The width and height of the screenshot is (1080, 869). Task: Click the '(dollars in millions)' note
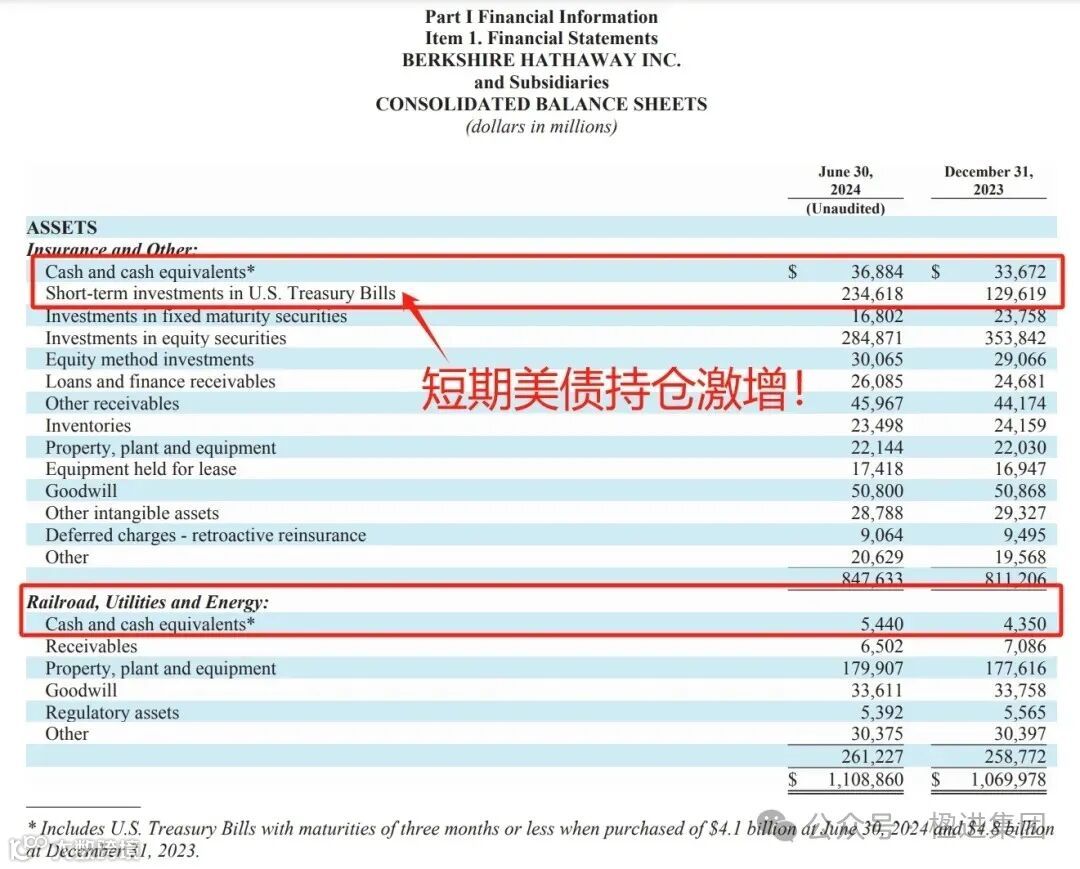tap(541, 127)
